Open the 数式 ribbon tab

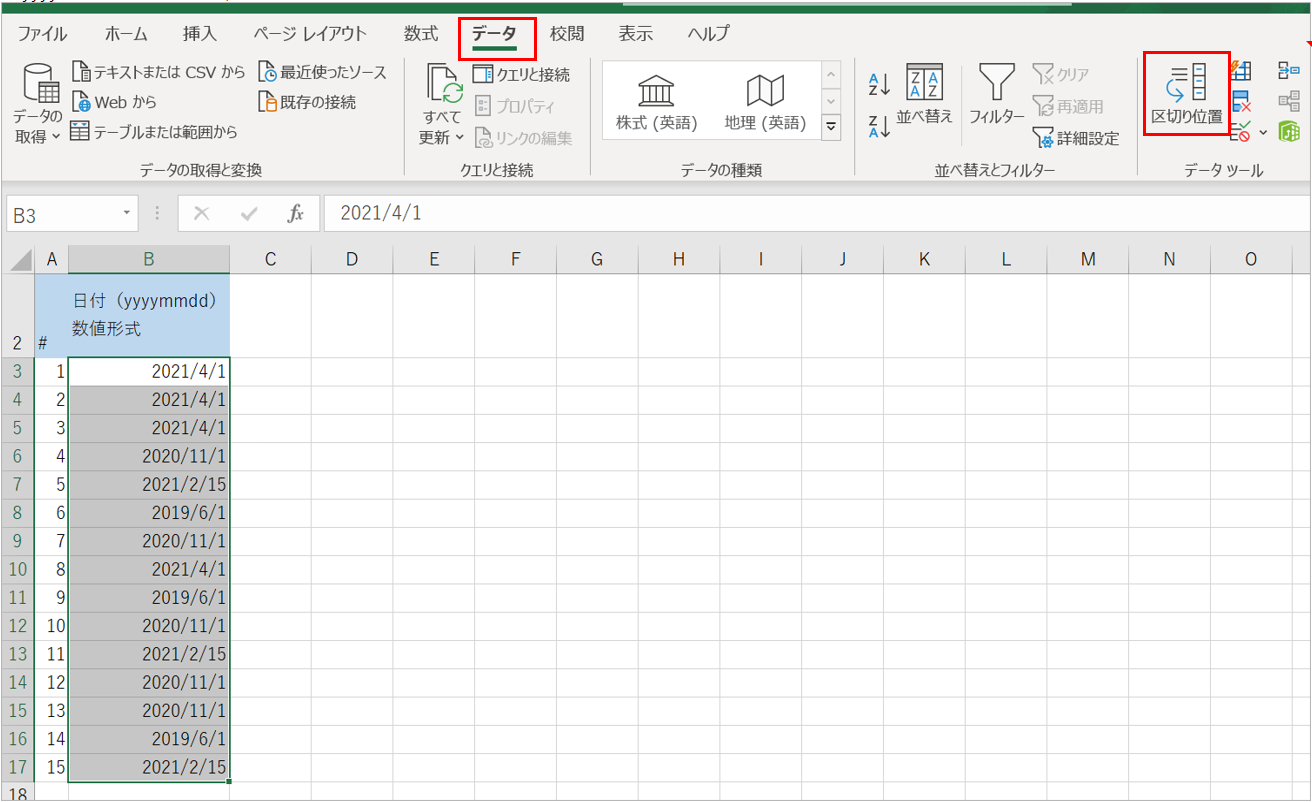[421, 34]
